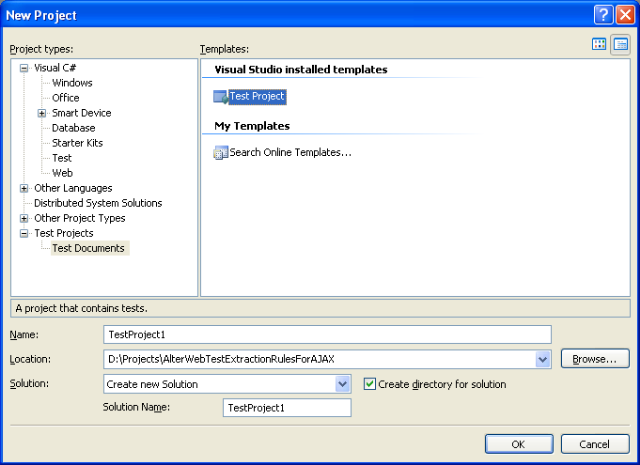Image resolution: width=640 pixels, height=465 pixels.
Task: Click the 'A project that contains tests.' description
Action: tap(81, 308)
